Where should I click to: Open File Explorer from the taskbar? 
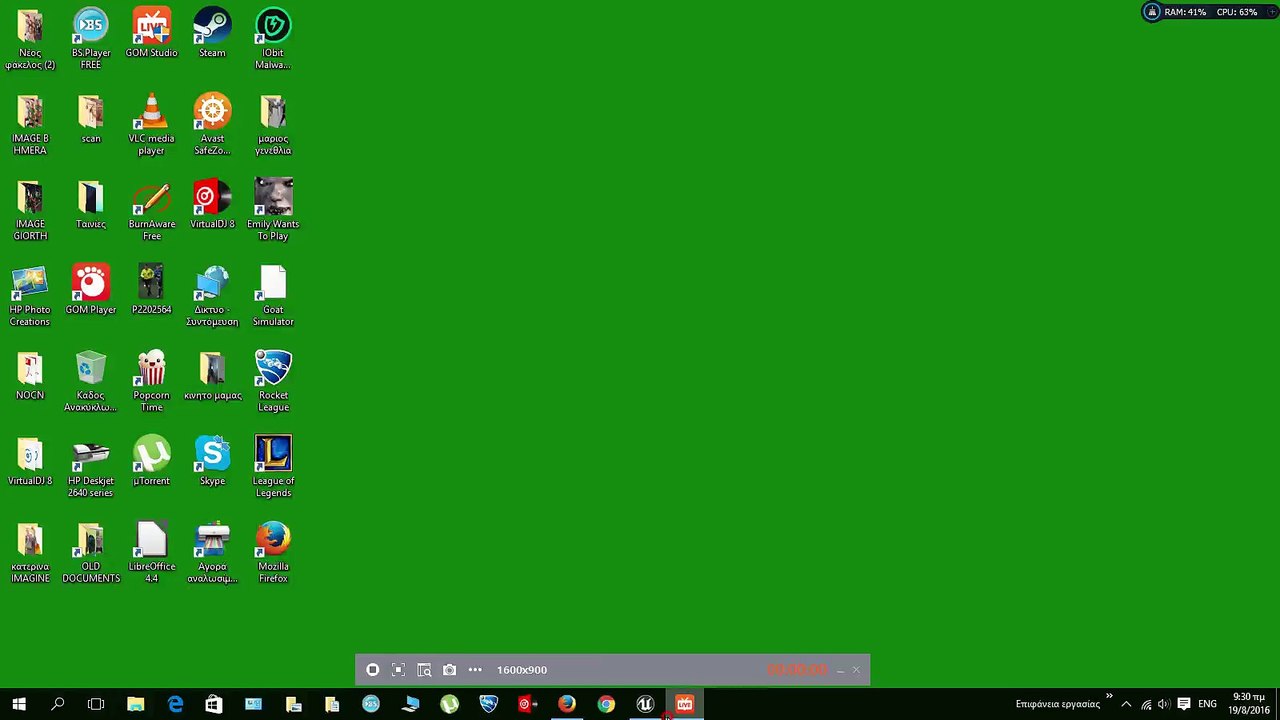click(135, 704)
